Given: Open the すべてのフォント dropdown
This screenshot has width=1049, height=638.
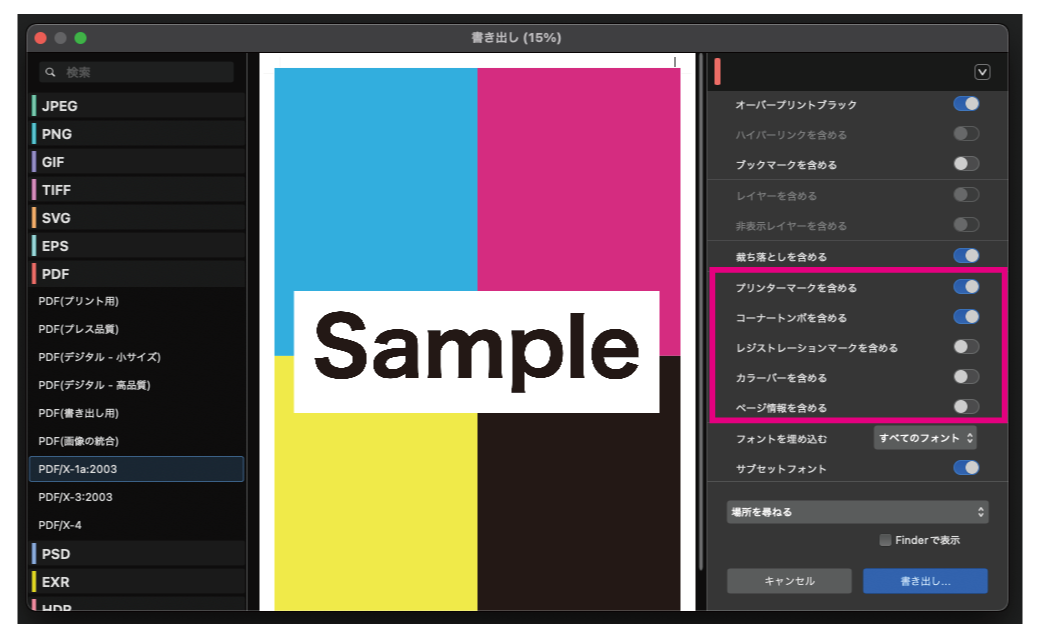Looking at the screenshot, I should 925,438.
